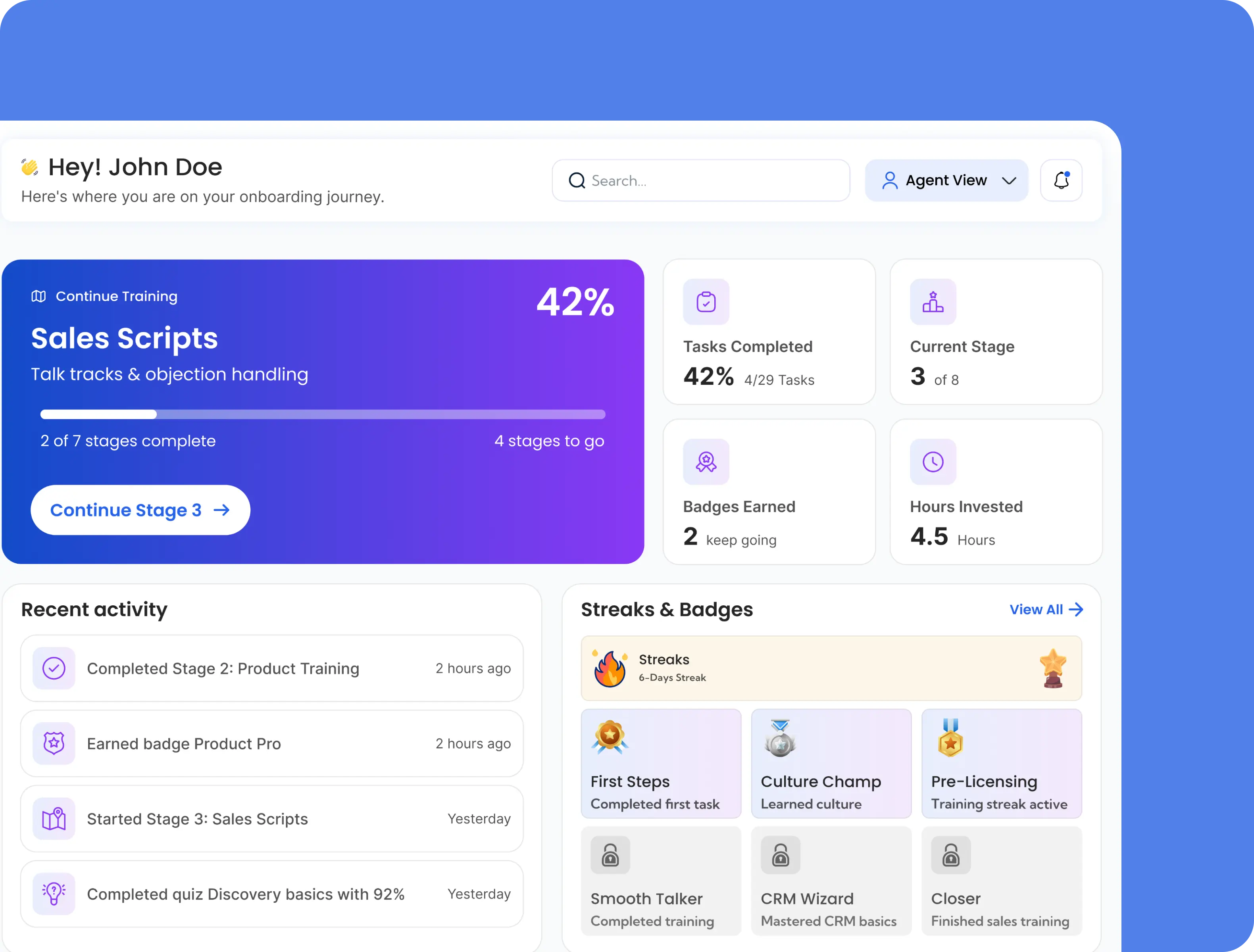The width and height of the screenshot is (1254, 952).
Task: Click the CRM Wizard lock icon
Action: (x=780, y=854)
